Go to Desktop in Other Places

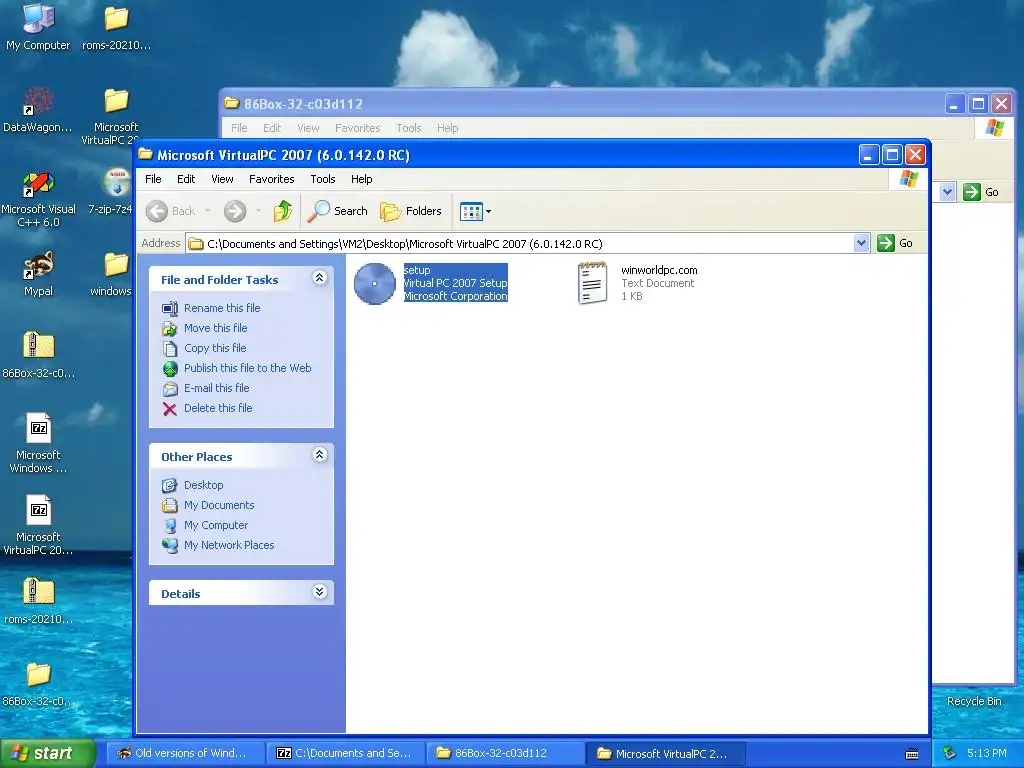click(204, 485)
